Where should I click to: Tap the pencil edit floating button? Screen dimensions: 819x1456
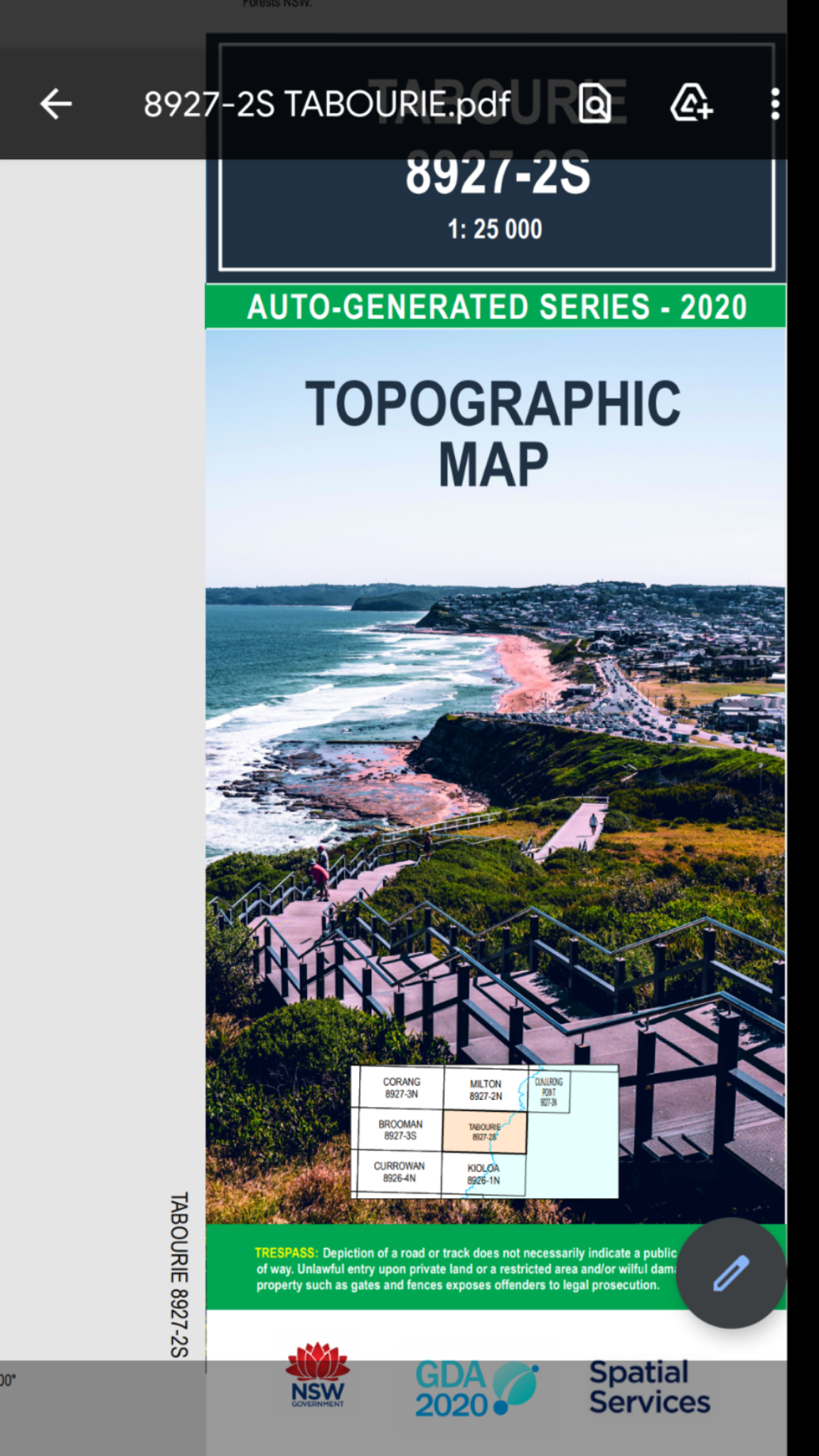pyautogui.click(x=731, y=1273)
